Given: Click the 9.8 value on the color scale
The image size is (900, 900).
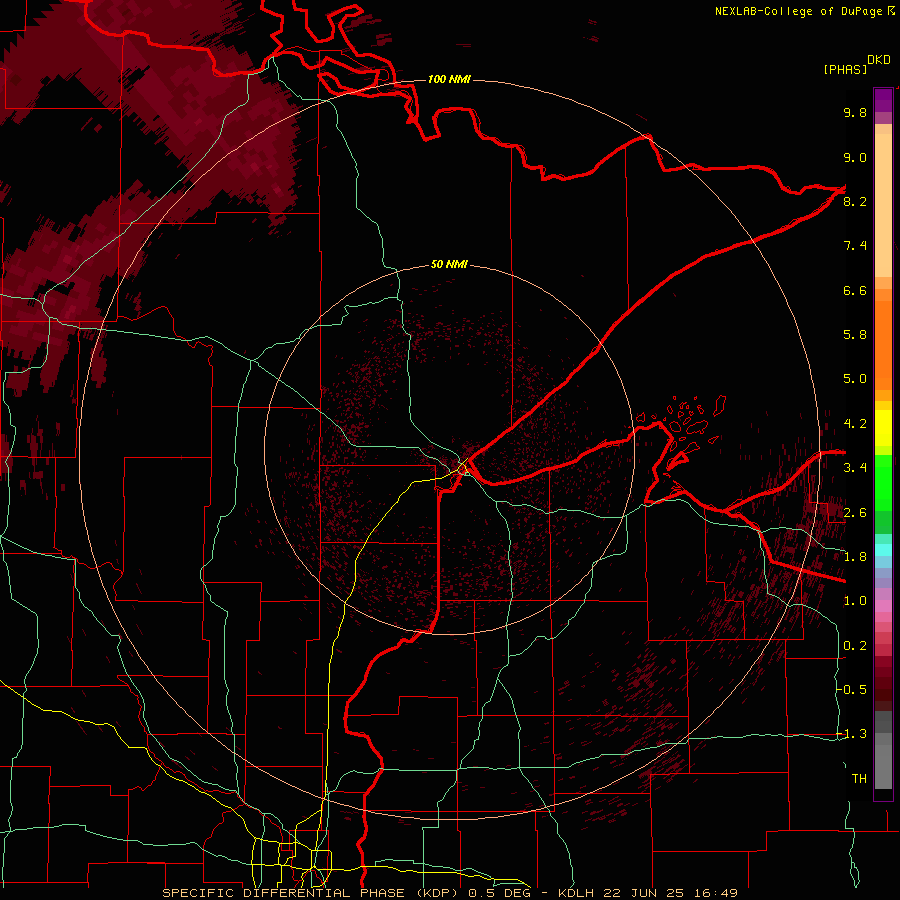Looking at the screenshot, I should point(855,112).
